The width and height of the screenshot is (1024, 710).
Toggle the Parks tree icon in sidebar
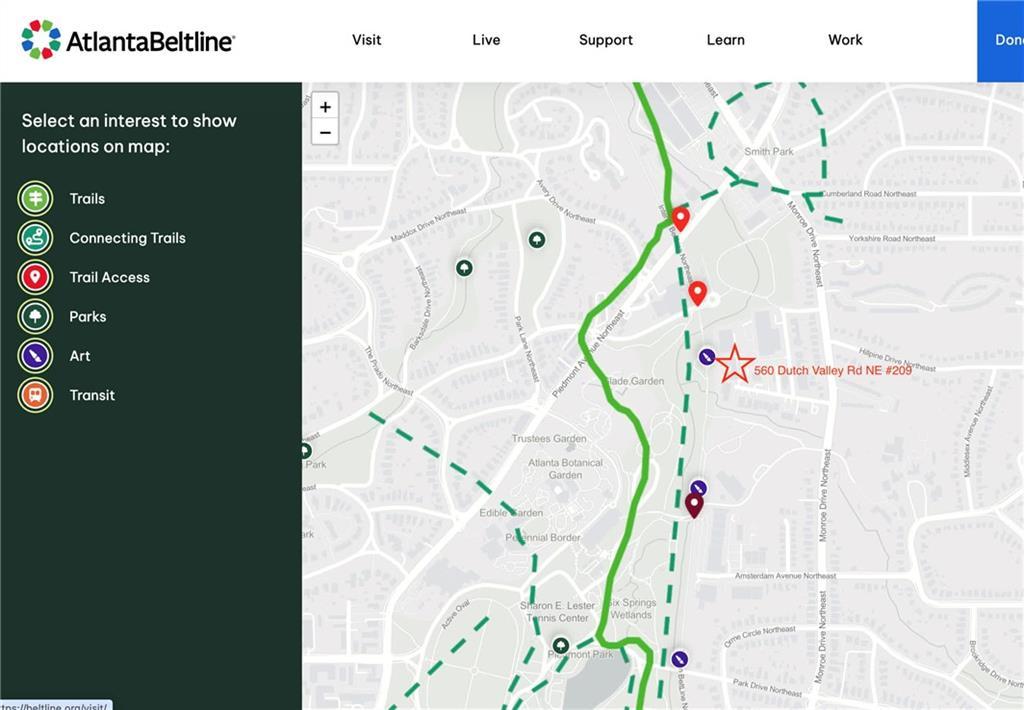click(35, 316)
